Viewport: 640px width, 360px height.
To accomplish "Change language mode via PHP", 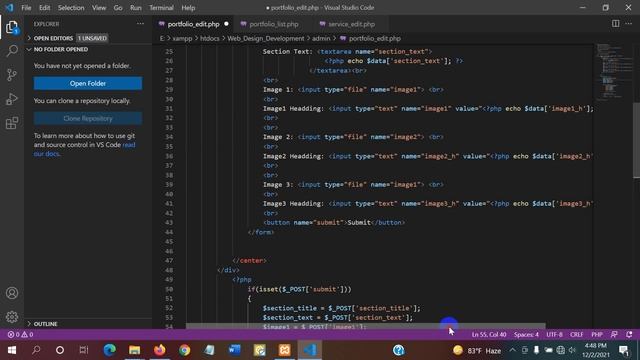I will coord(597,334).
